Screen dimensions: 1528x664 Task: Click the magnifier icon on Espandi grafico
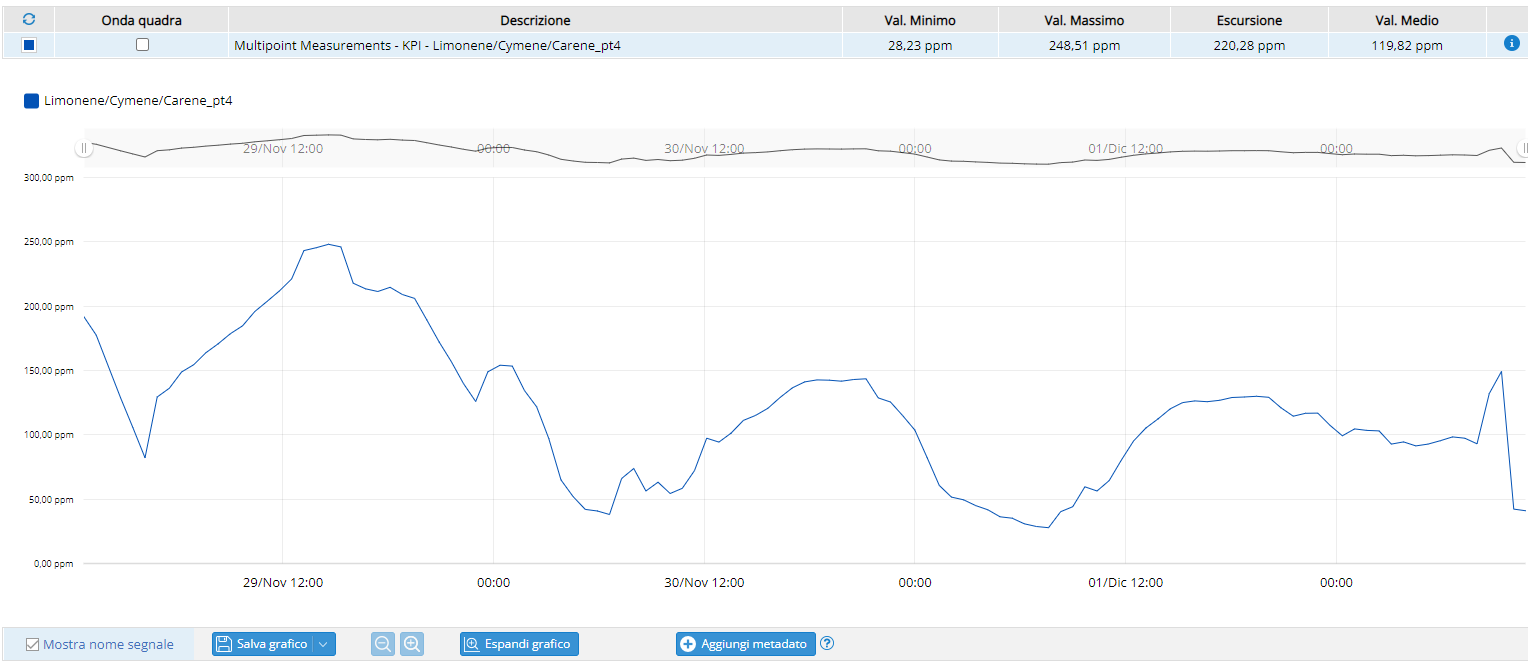(x=472, y=644)
